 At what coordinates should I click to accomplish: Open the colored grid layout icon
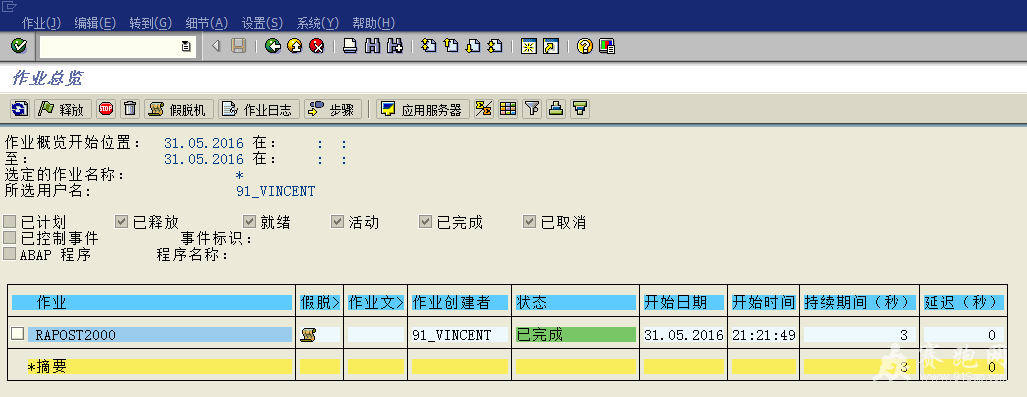click(x=508, y=109)
